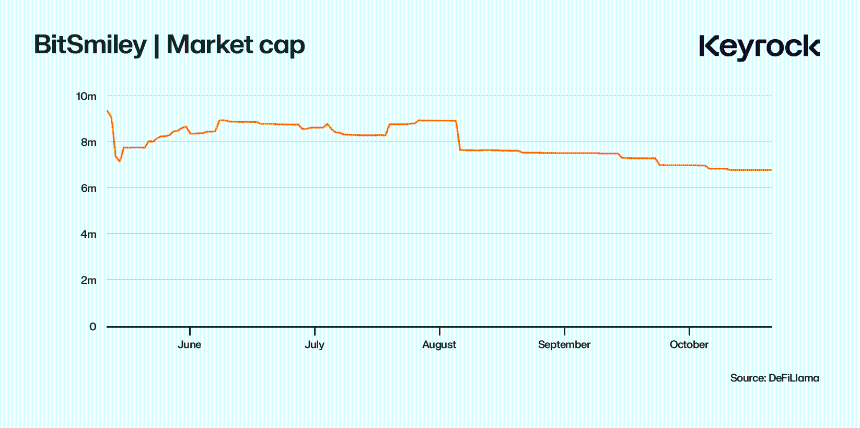Select the June label on the x-axis
The width and height of the screenshot is (860, 428).
pyautogui.click(x=189, y=345)
